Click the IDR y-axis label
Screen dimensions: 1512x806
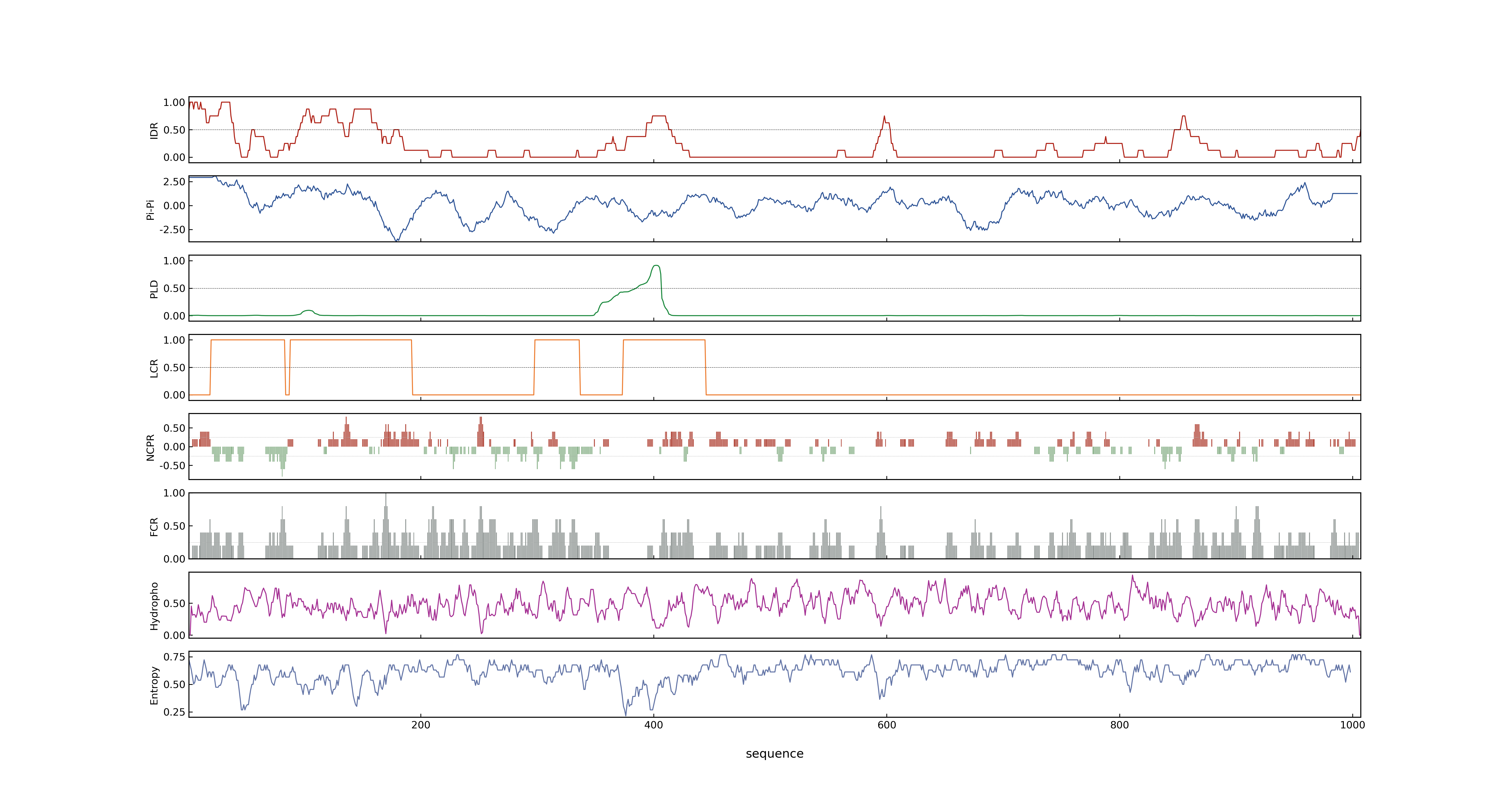[x=154, y=130]
